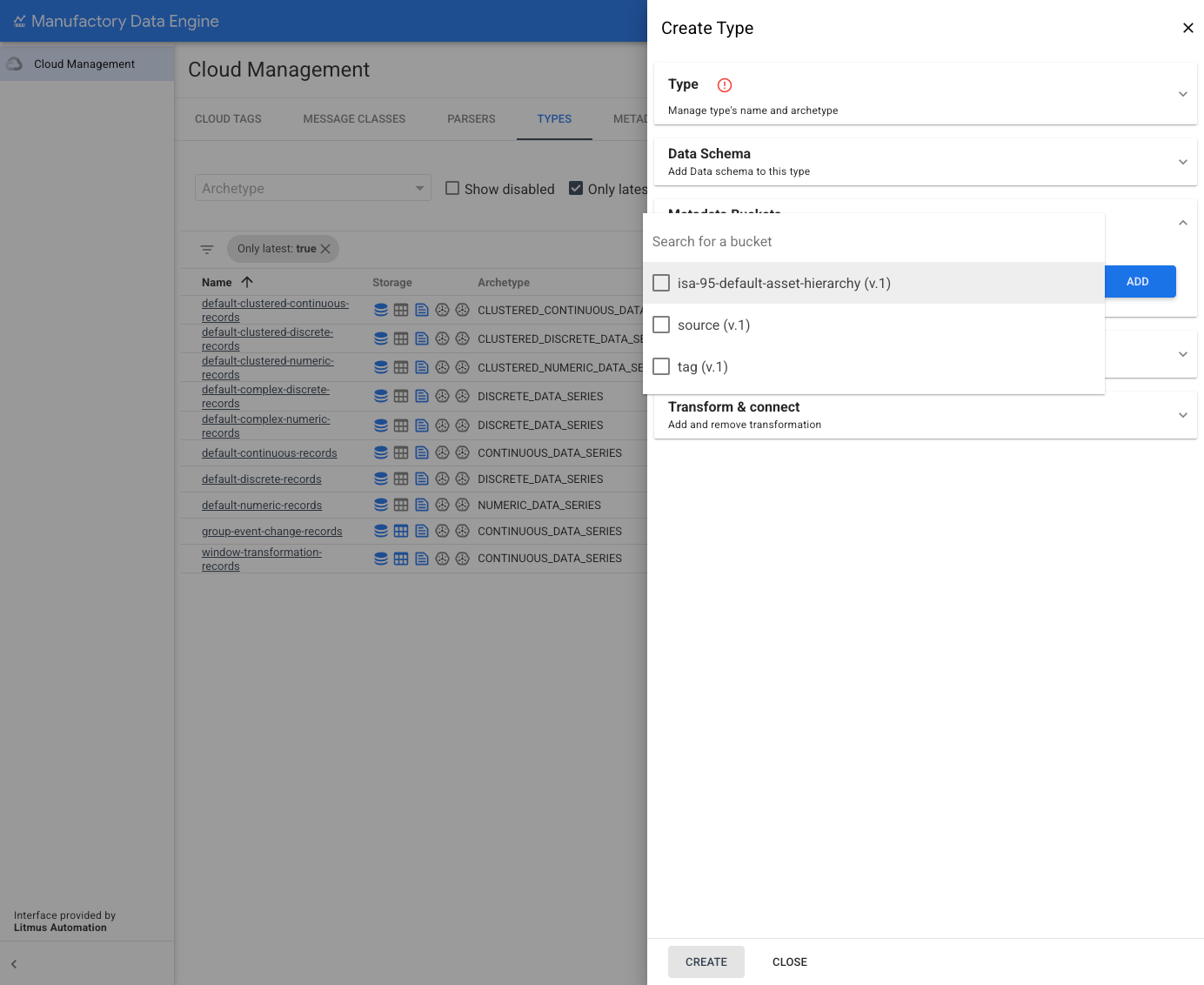
Task: Check the isa-95-default-asset-hierarchy (v.1) bucket
Action: click(x=661, y=284)
